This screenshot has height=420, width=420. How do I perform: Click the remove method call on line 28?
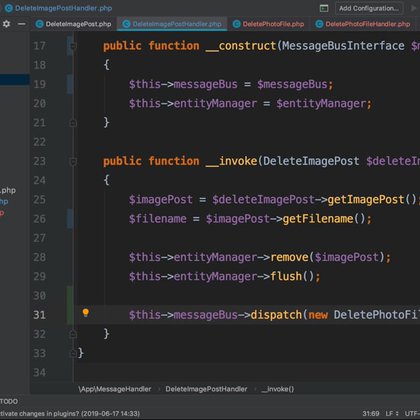[x=289, y=257]
